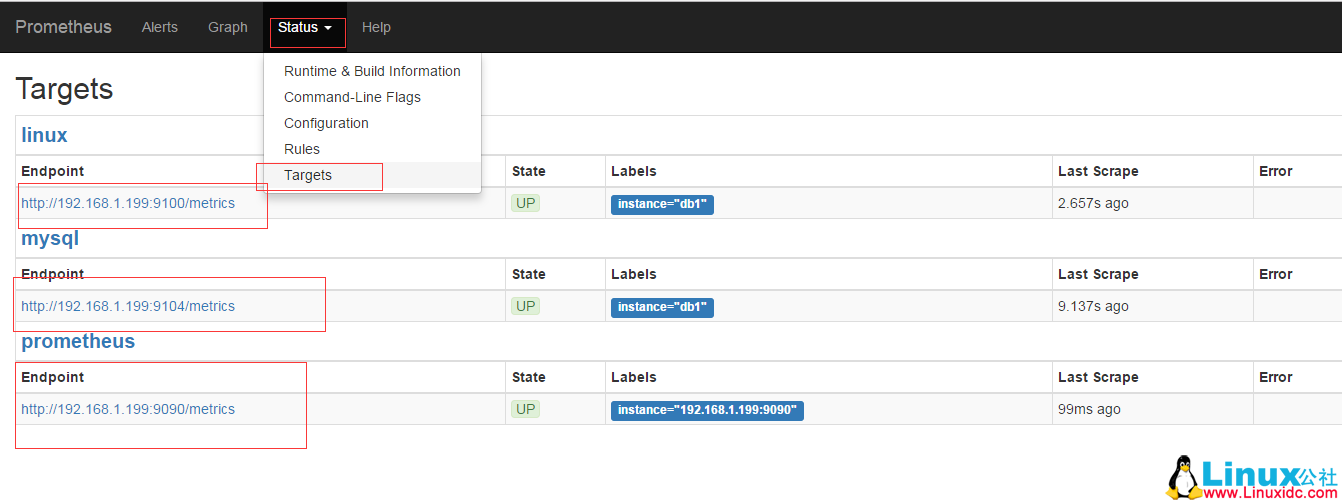This screenshot has height=503, width=1342.
Task: Click instance="192.168.1.199:9090" label
Action: (707, 410)
